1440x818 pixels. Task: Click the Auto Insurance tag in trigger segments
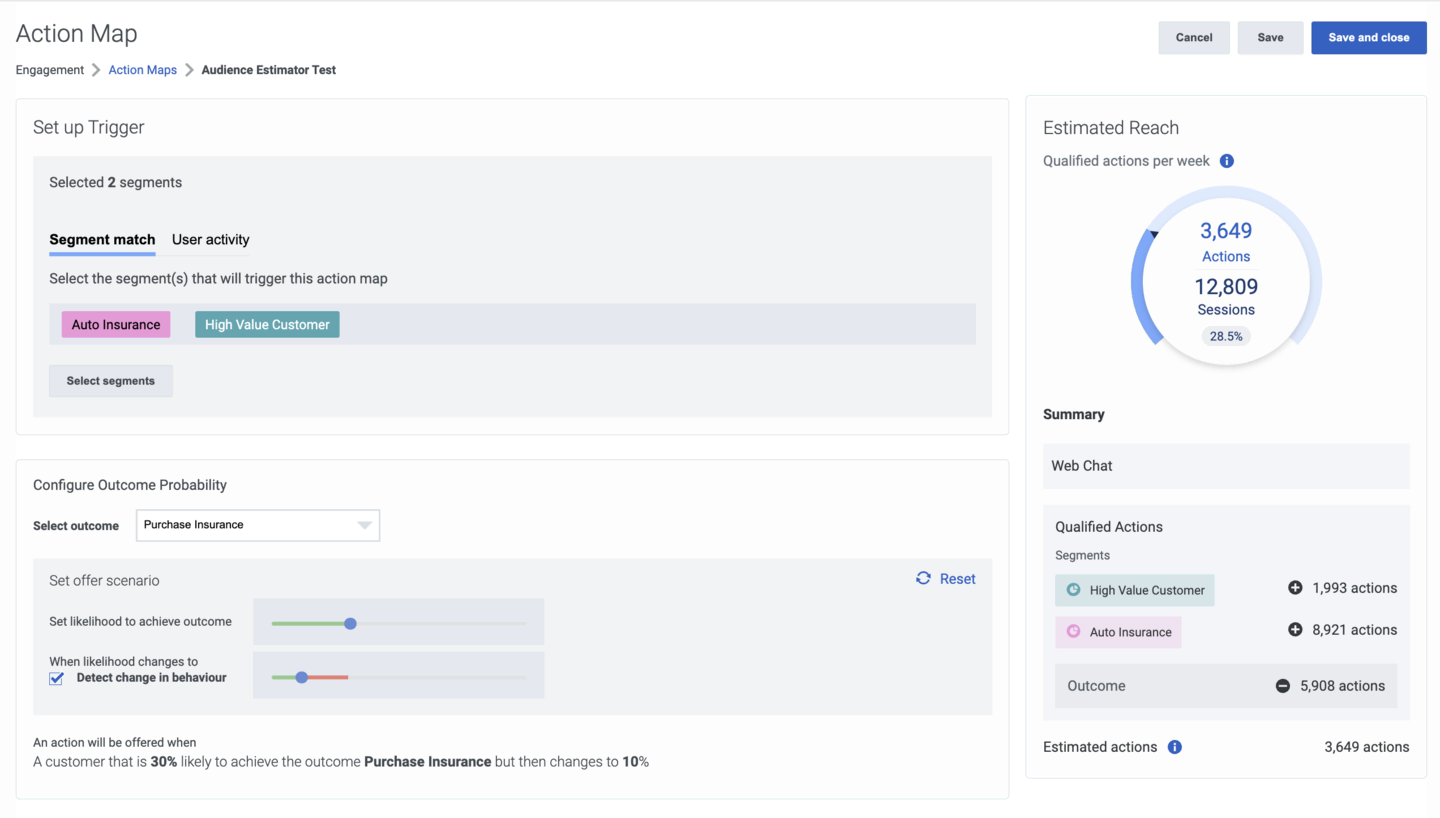116,325
